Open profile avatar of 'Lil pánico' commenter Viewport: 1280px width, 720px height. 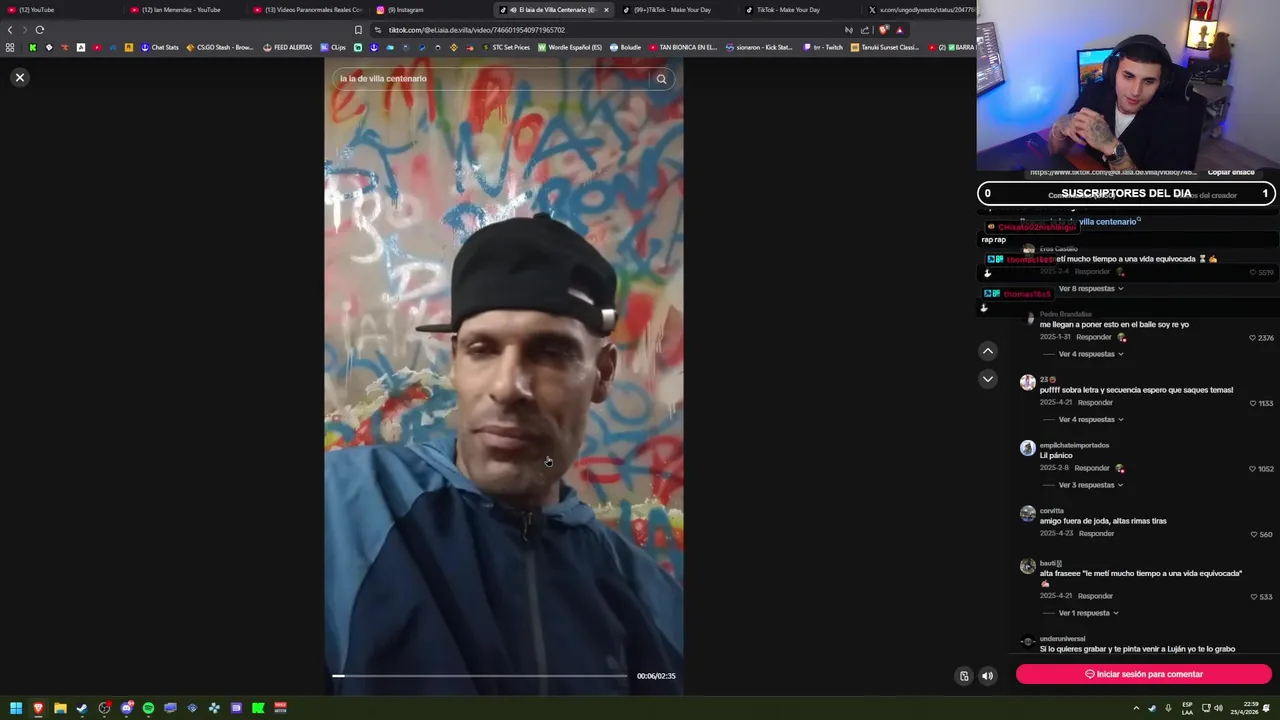pyautogui.click(x=1027, y=448)
